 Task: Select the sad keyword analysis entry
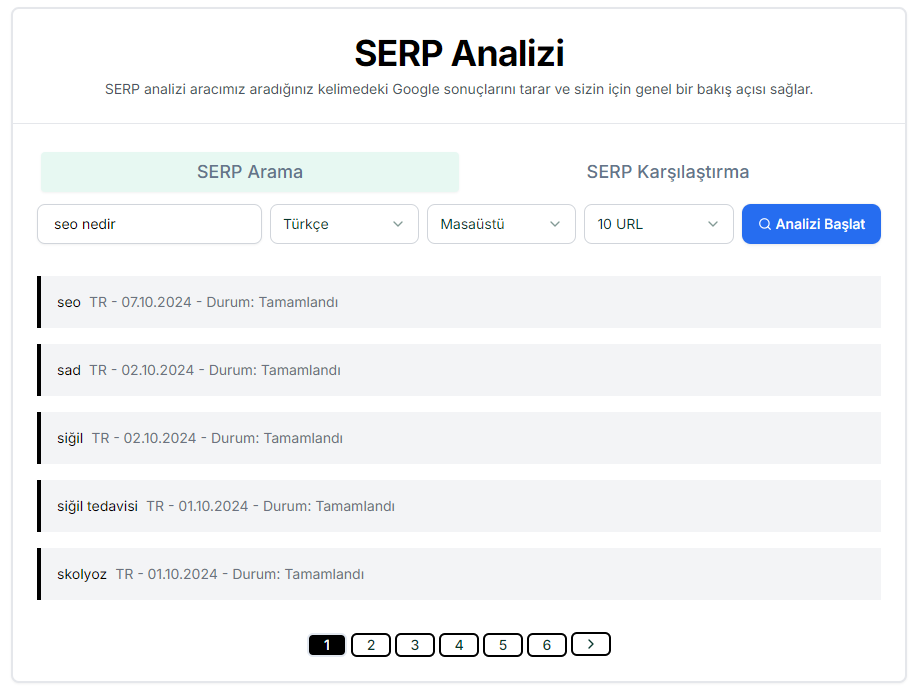tap(460, 370)
